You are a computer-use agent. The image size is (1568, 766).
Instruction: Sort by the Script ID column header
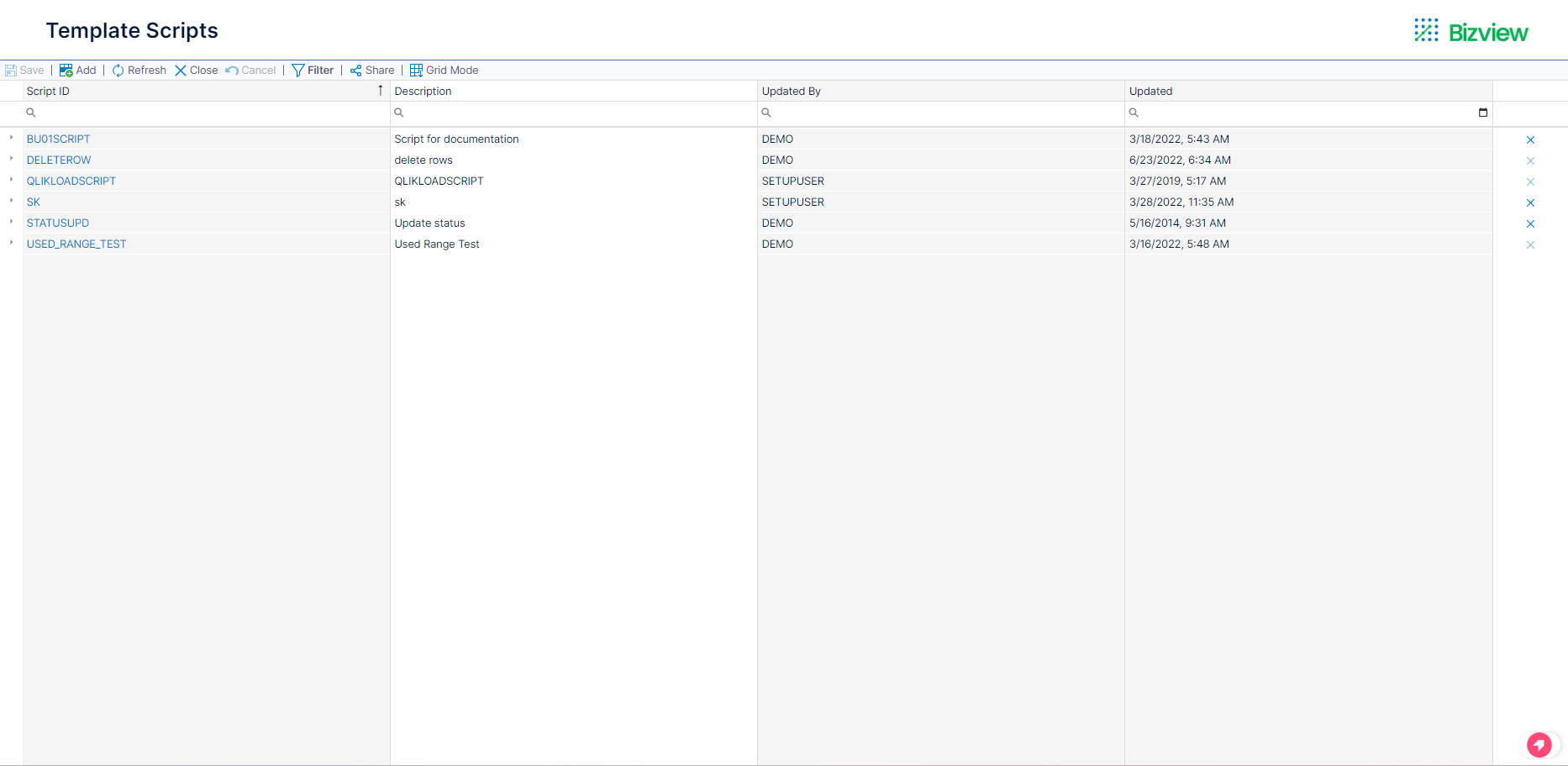pyautogui.click(x=206, y=91)
